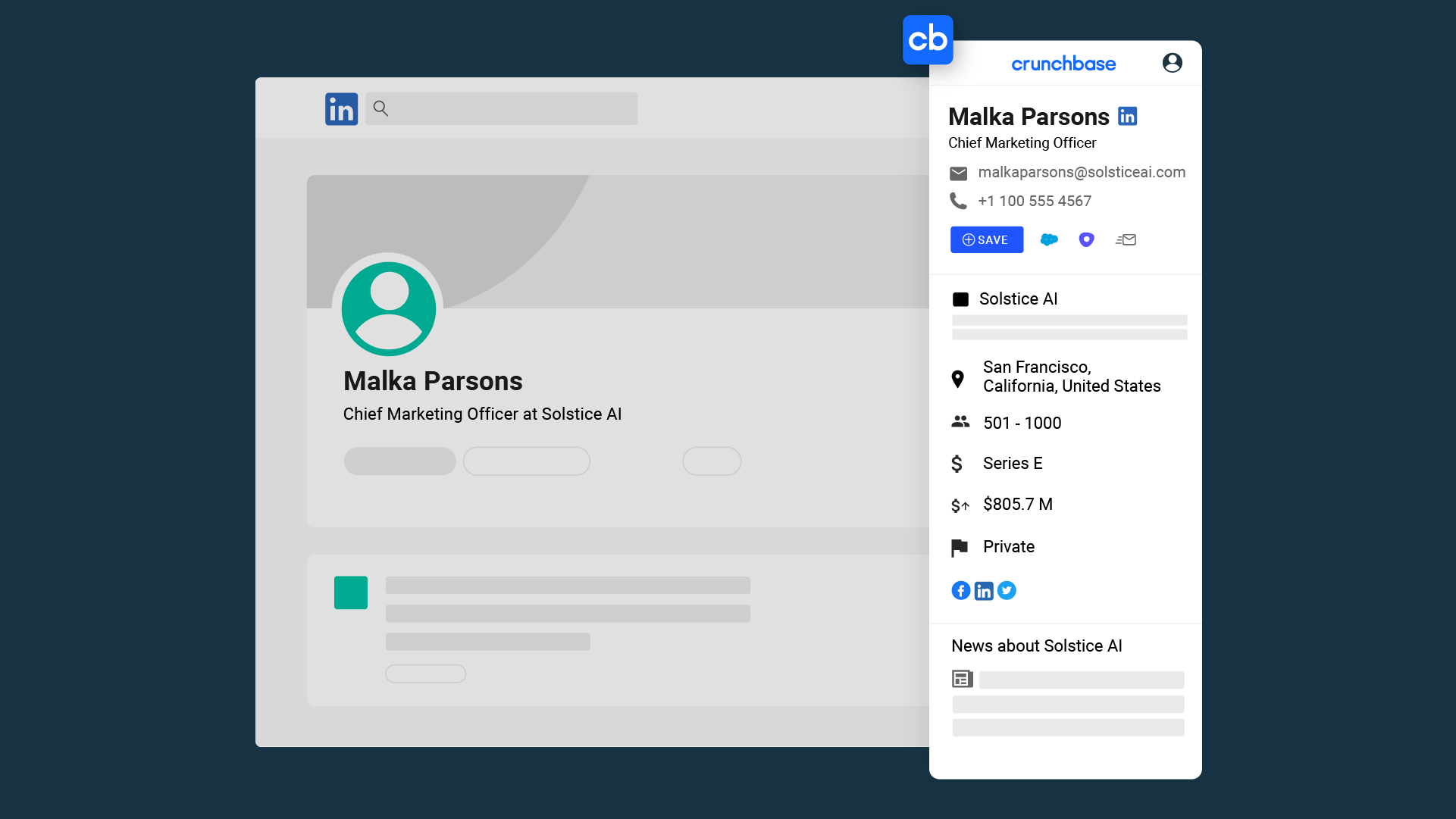This screenshot has width=1456, height=819.
Task: Click the '$805.7 M' total funding value
Action: (1018, 504)
